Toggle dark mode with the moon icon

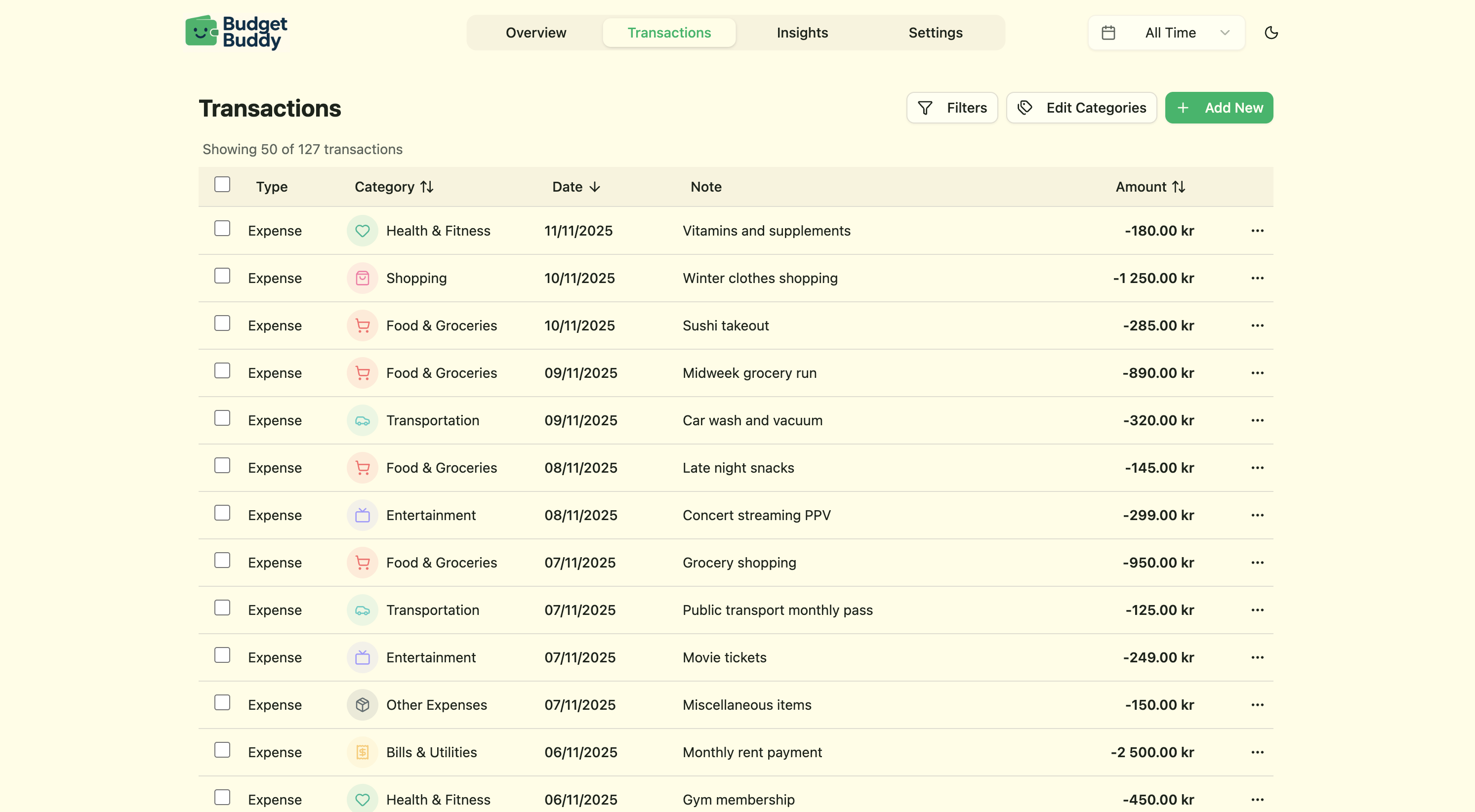[1270, 33]
